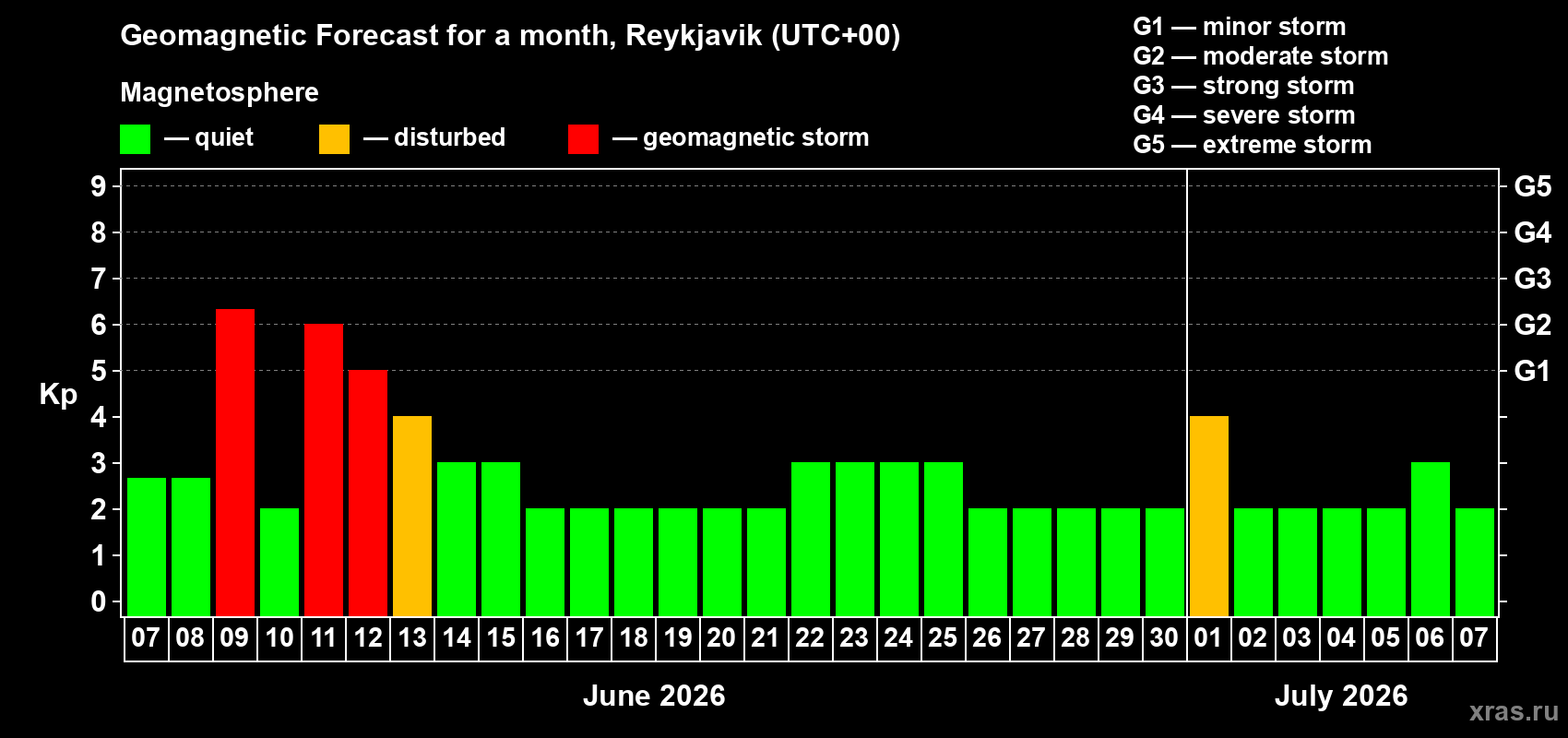Screen dimensions: 1568x738
Task: Select the red bar for June 12
Action: (368, 494)
